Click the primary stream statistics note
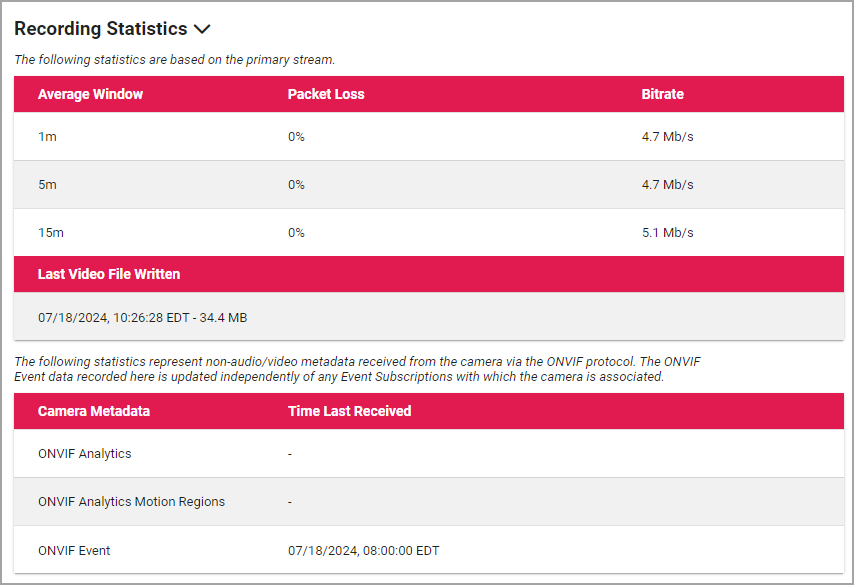Viewport: 854px width, 585px height. (x=174, y=60)
